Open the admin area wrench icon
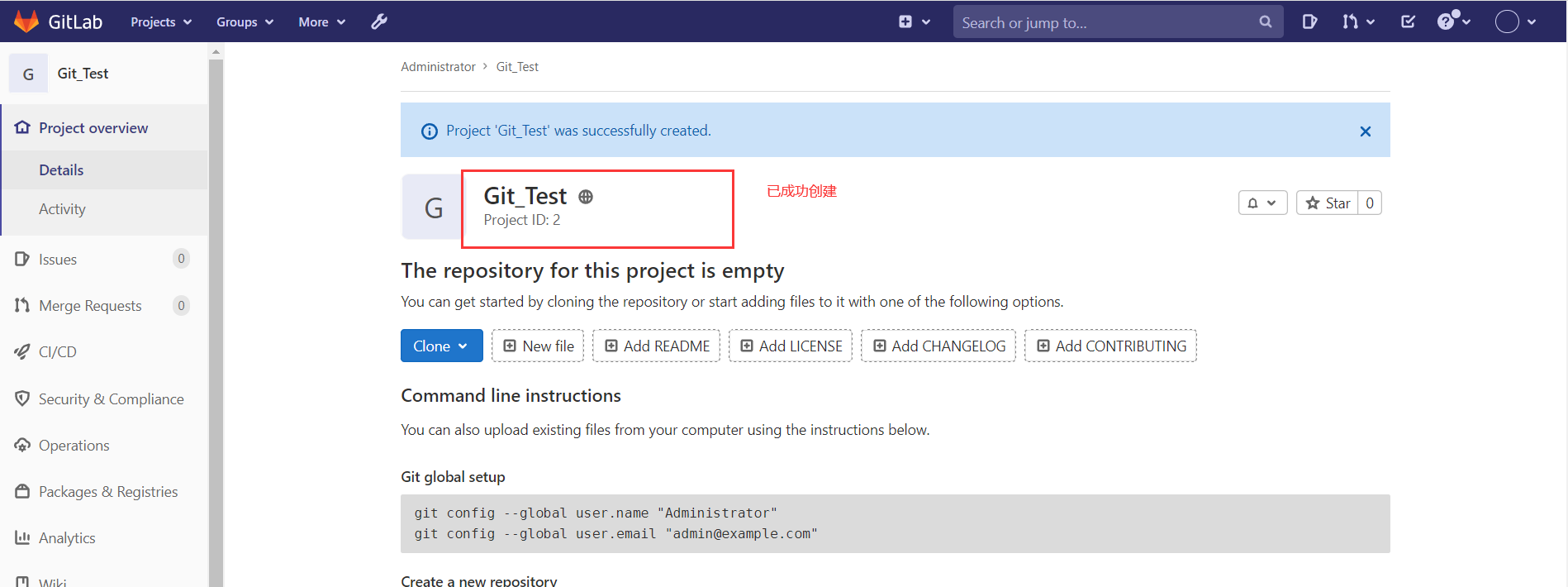Viewport: 1568px width, 587px height. (379, 22)
